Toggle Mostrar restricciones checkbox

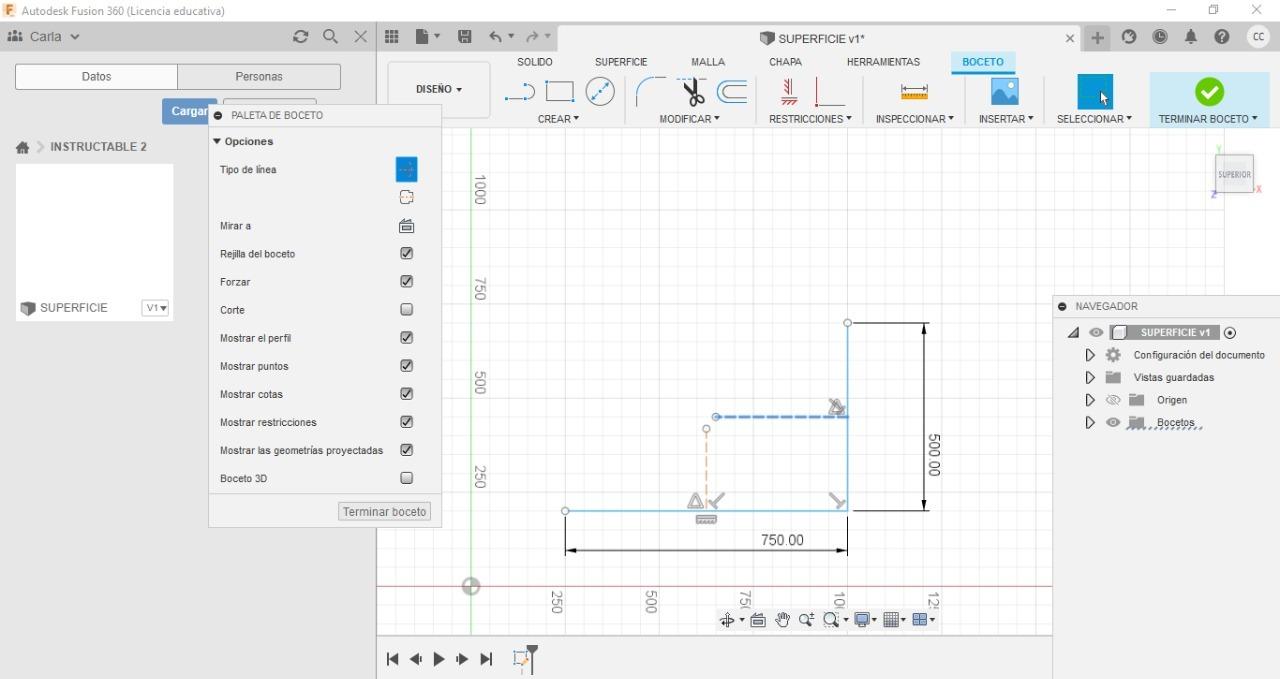click(407, 422)
